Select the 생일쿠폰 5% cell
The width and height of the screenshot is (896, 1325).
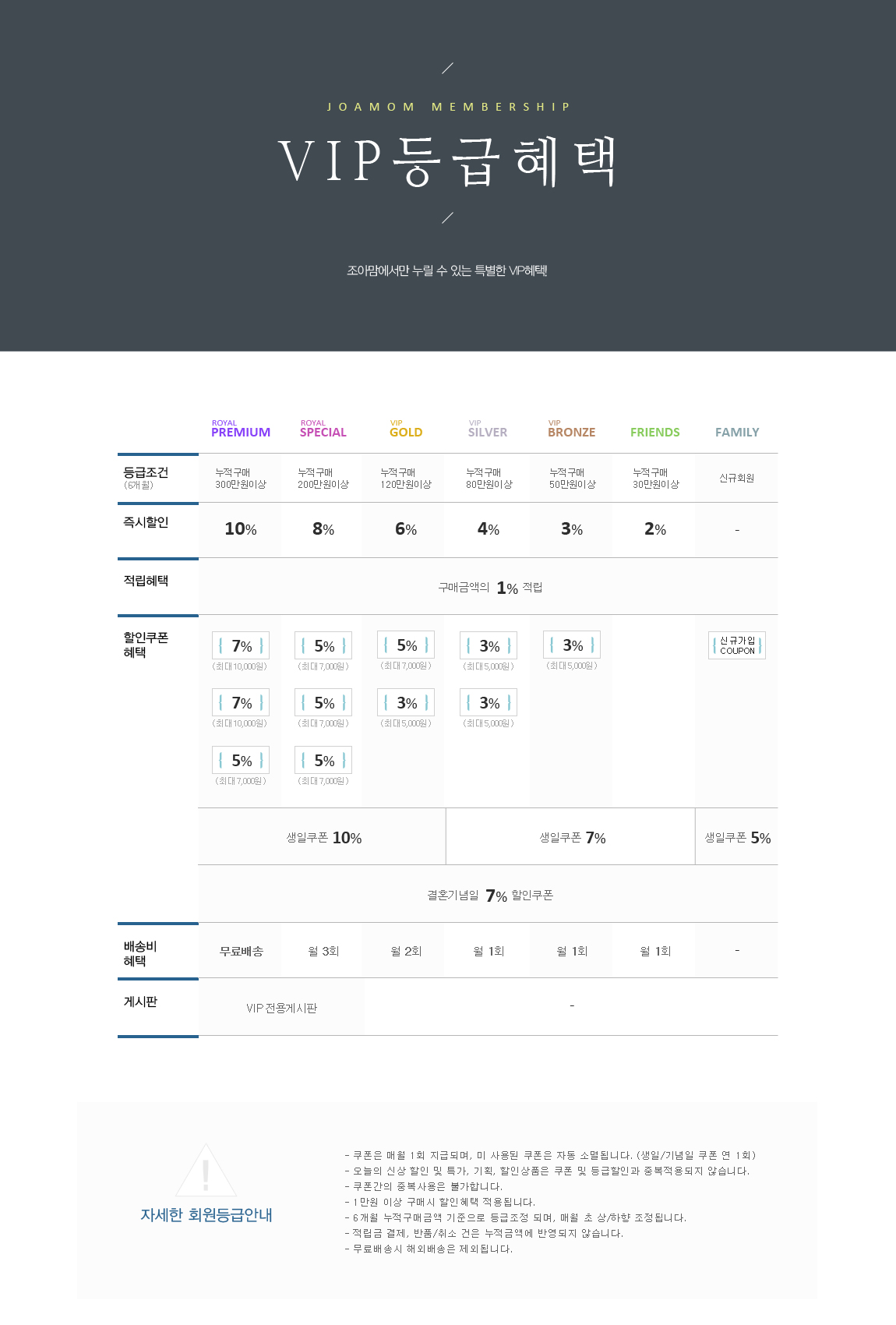pos(738,838)
